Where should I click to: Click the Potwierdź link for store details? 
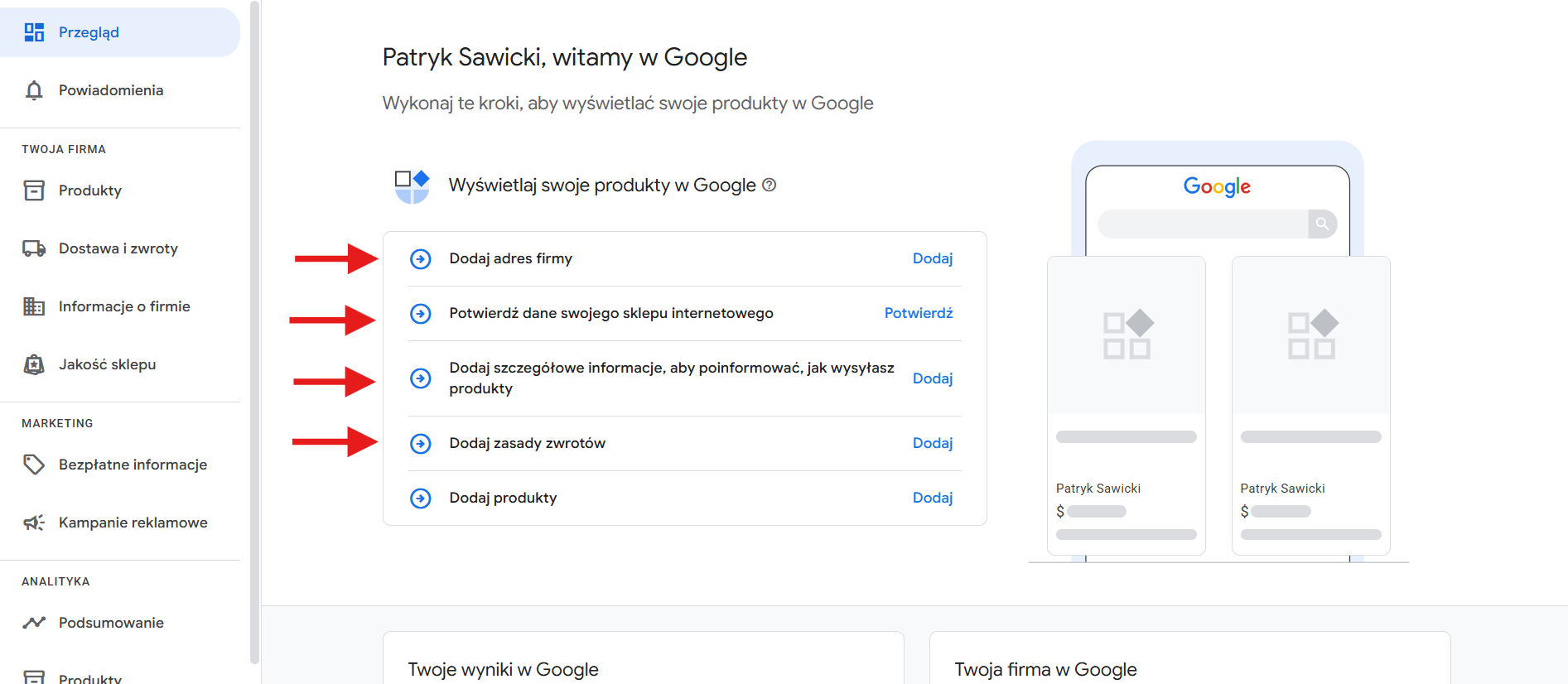919,313
